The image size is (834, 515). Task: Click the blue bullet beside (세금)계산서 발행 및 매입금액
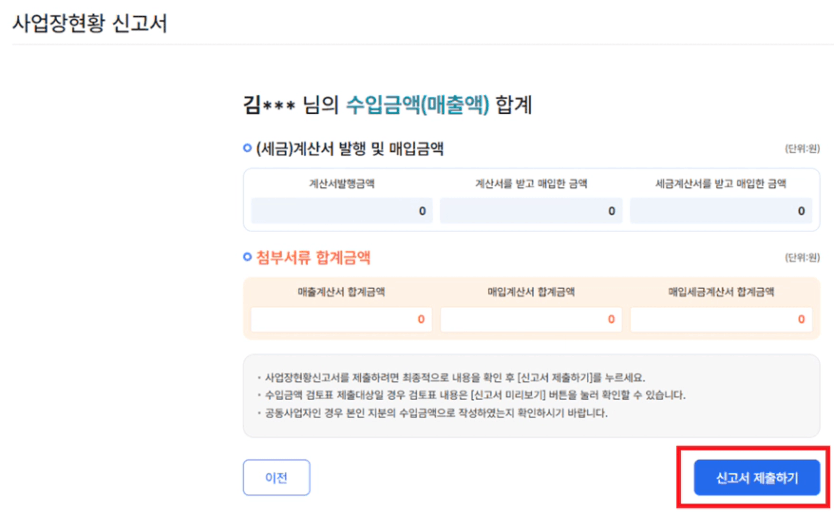click(248, 149)
